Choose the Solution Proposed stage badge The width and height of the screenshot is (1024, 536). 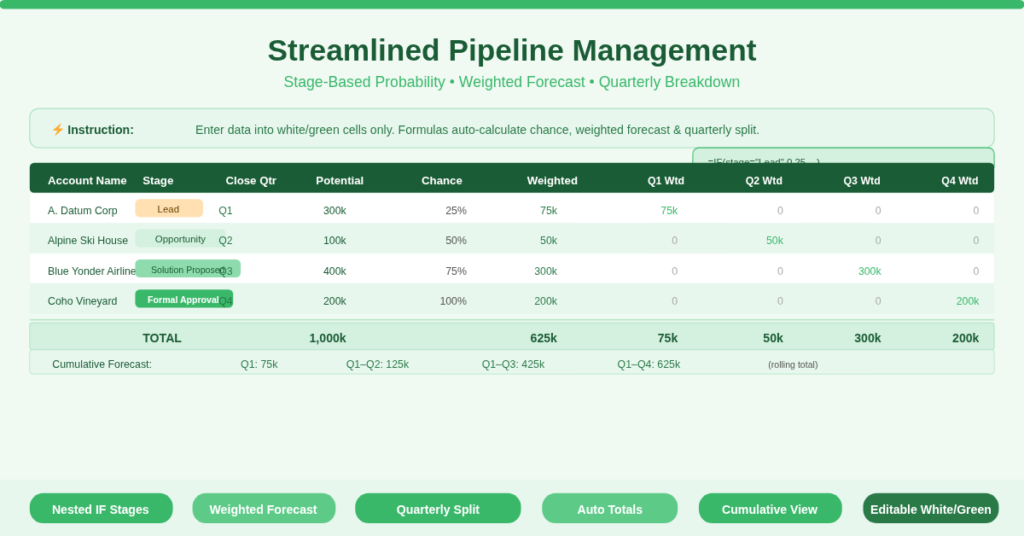coord(187,269)
